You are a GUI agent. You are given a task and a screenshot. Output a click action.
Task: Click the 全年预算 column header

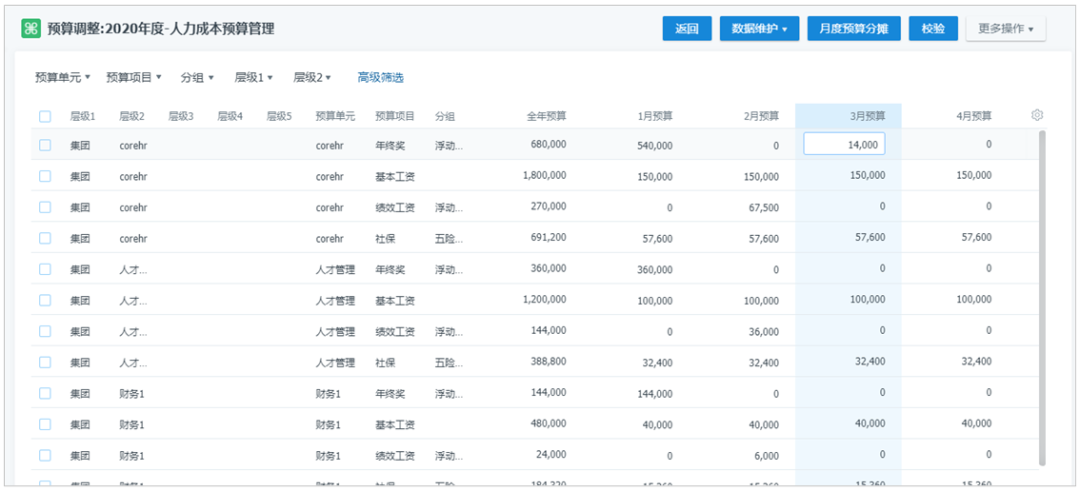[x=547, y=116]
